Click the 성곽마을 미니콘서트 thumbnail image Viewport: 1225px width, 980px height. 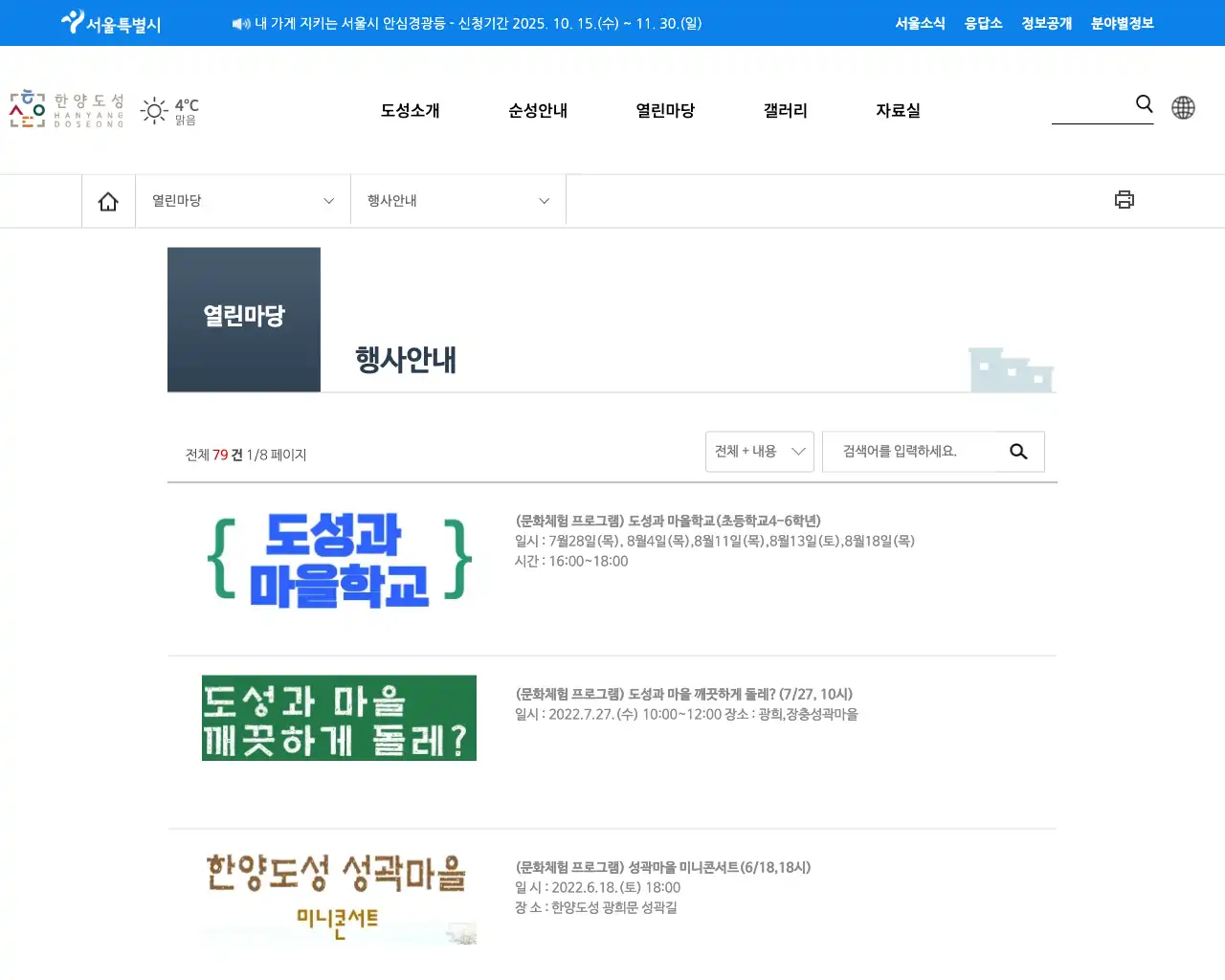[339, 893]
